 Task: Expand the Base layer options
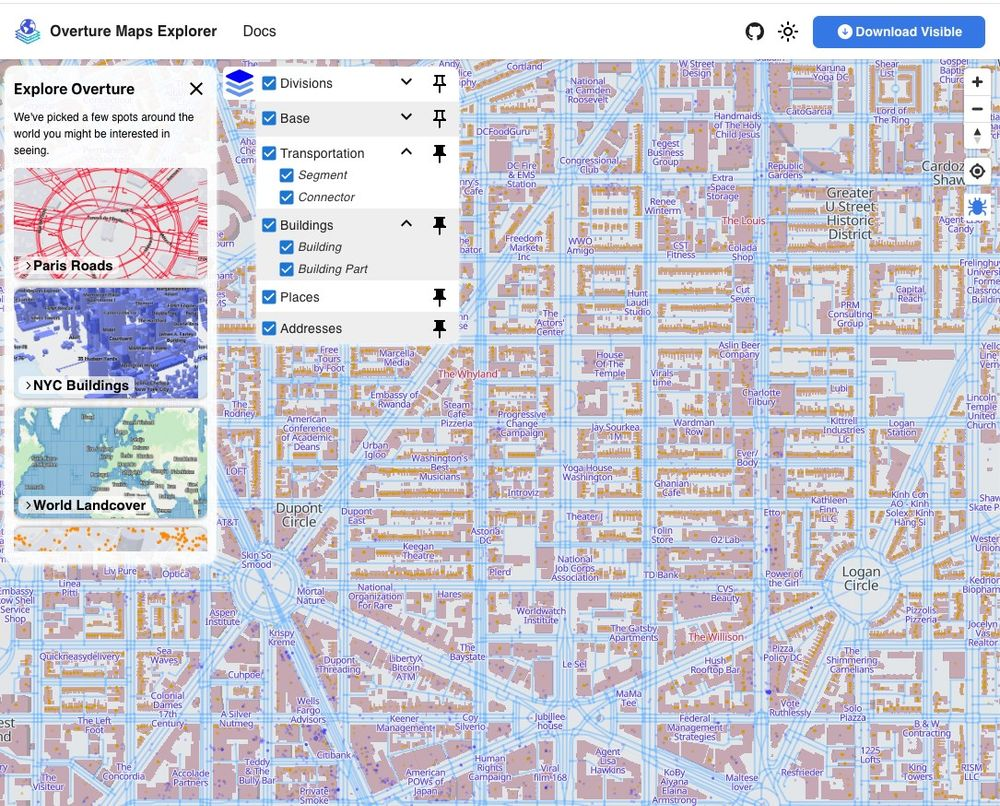(x=404, y=118)
